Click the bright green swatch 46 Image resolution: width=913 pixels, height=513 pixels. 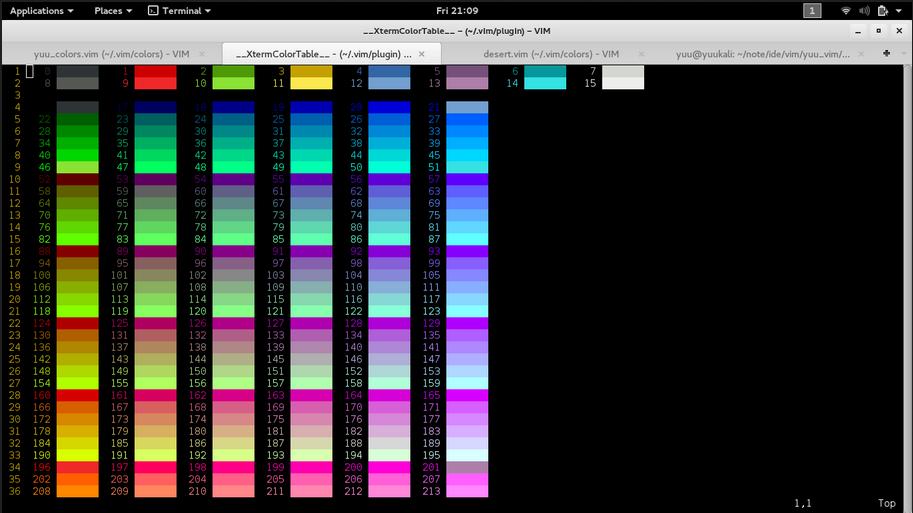(x=77, y=167)
